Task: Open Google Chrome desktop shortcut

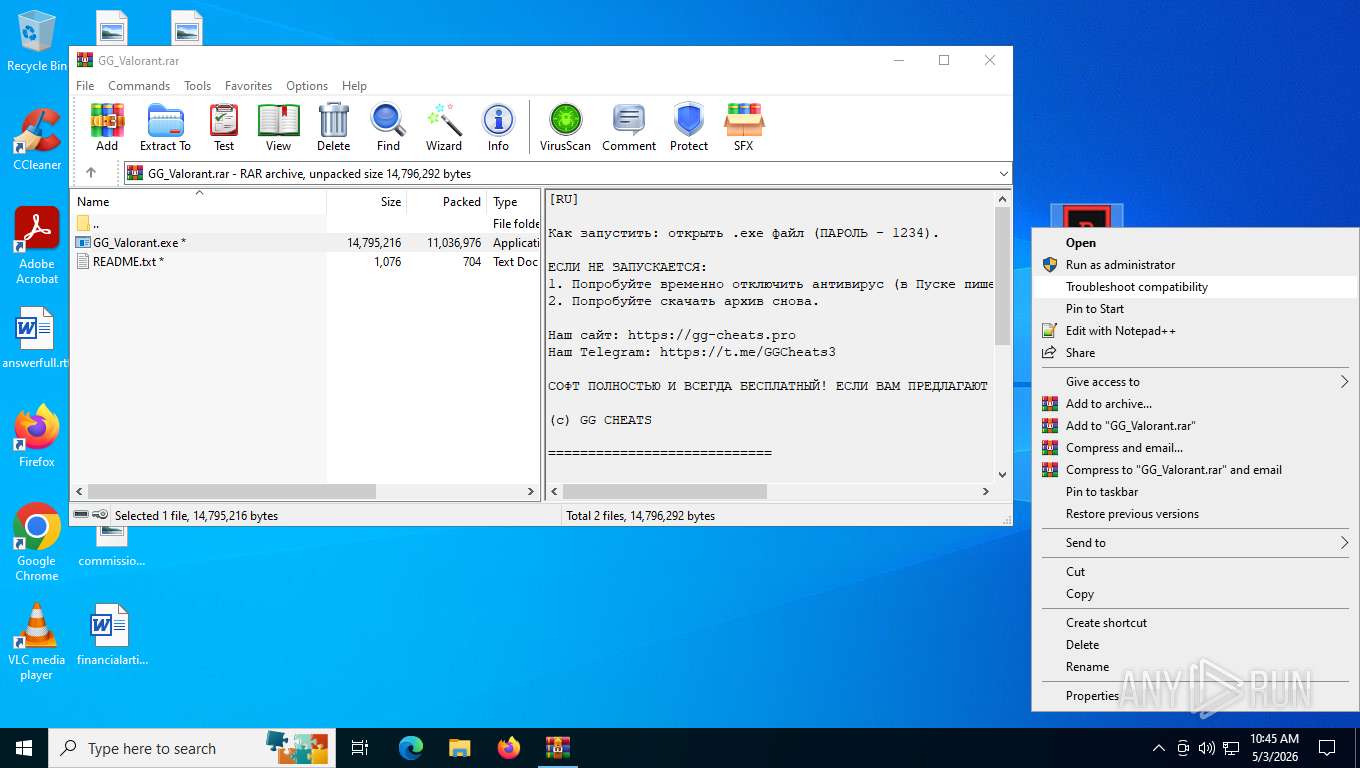Action: point(37,542)
